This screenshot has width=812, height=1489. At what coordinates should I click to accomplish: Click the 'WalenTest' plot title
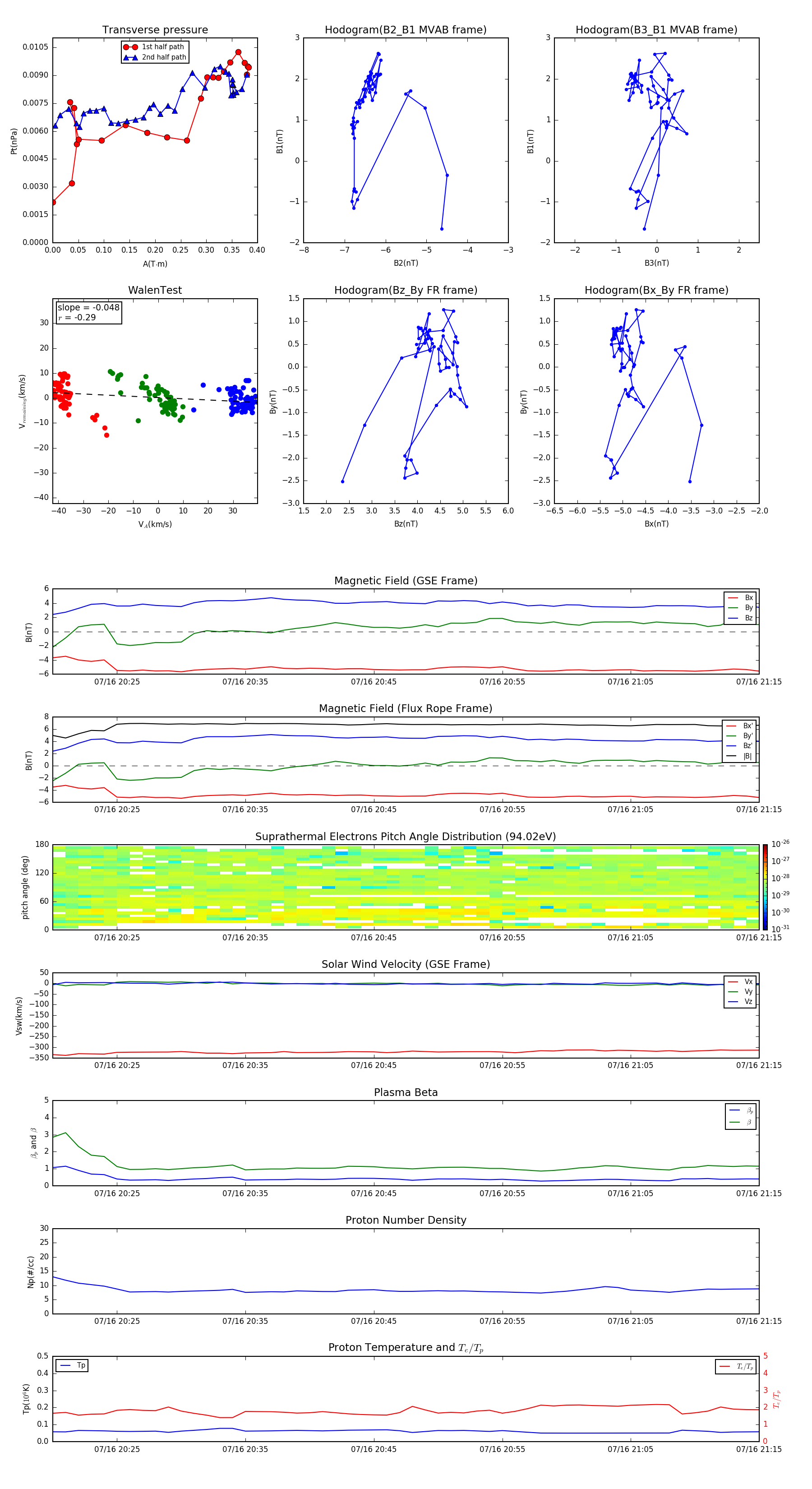pyautogui.click(x=155, y=290)
